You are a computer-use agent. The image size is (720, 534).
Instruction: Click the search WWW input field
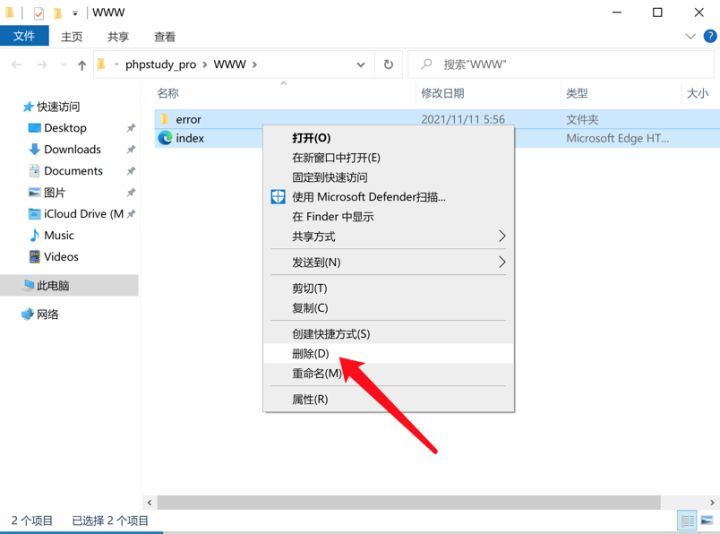coord(561,64)
